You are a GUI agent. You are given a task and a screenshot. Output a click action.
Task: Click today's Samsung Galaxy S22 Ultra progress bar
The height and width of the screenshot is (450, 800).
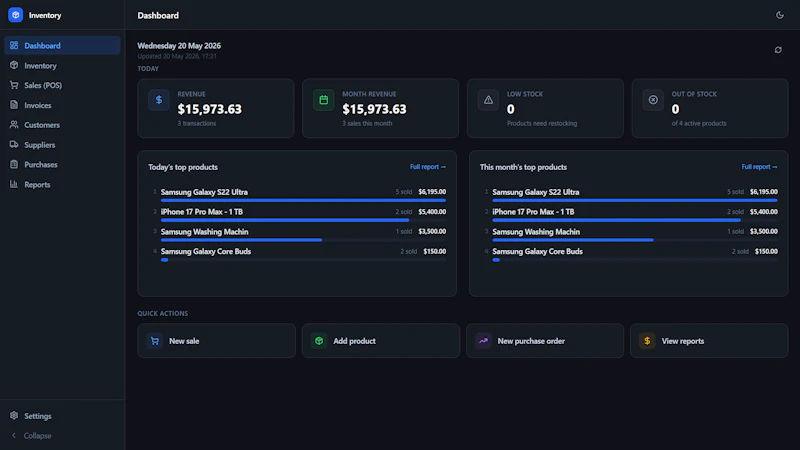point(303,201)
